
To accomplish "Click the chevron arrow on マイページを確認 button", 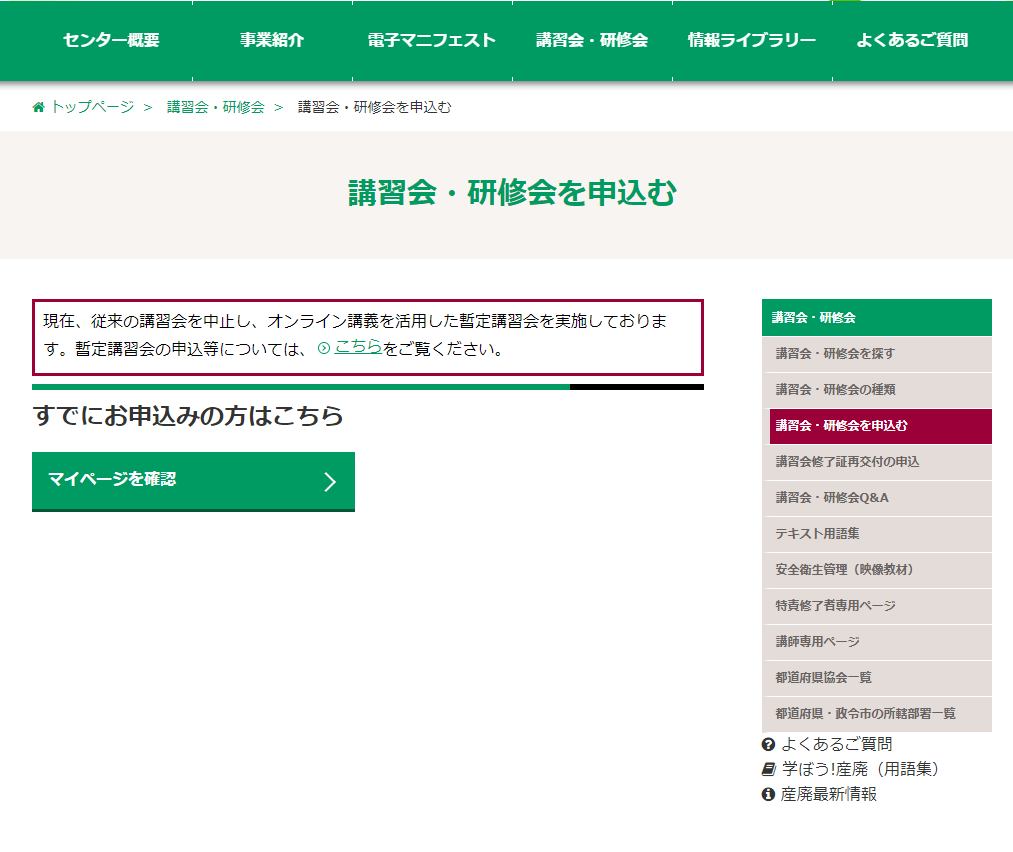I will (x=330, y=482).
